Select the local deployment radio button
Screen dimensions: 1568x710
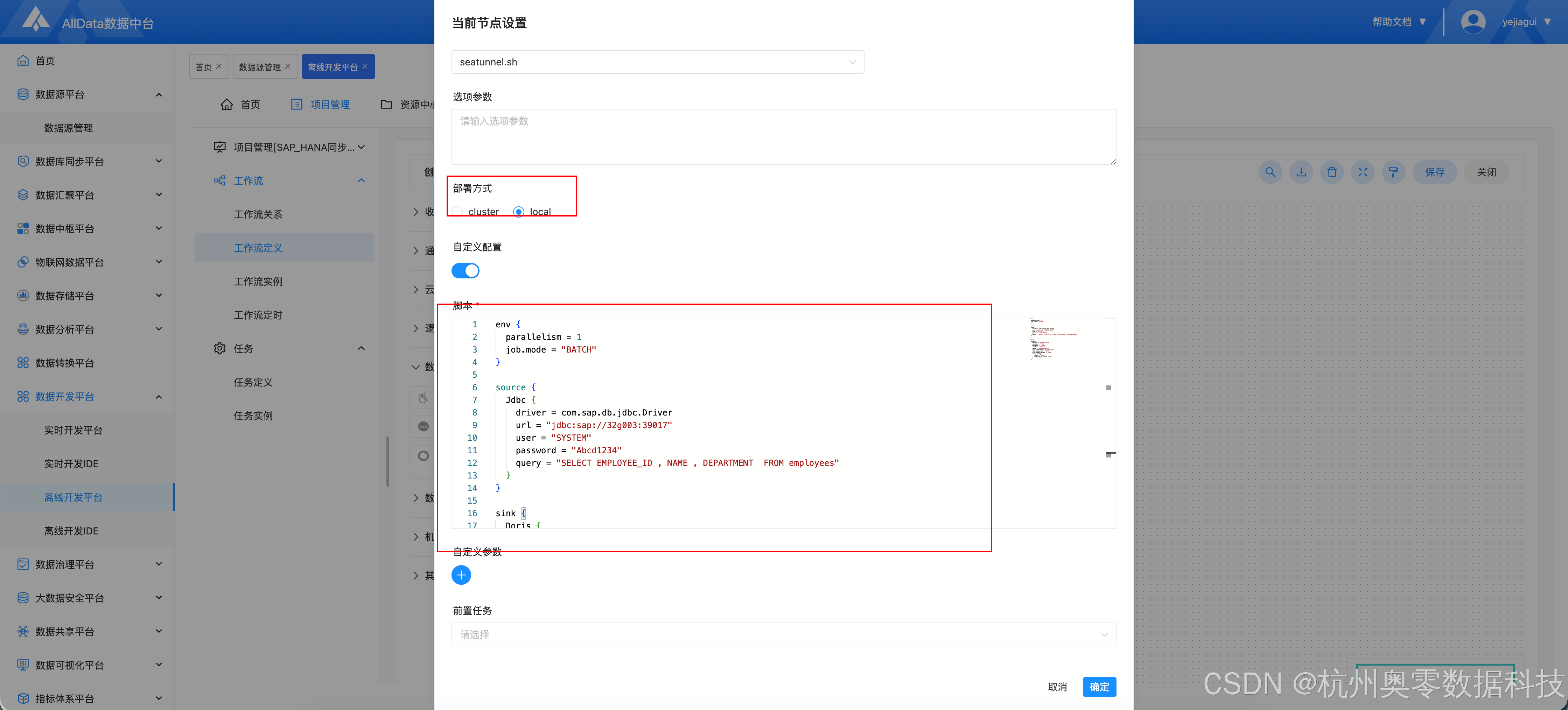pos(519,212)
